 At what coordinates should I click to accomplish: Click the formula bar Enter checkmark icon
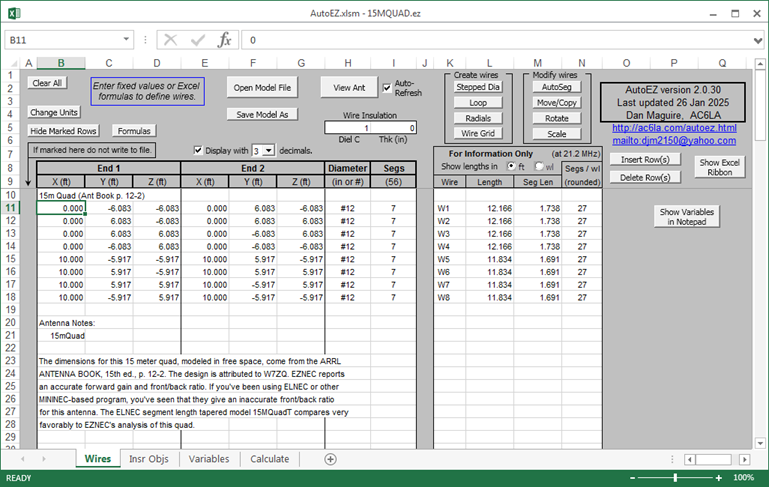(196, 40)
